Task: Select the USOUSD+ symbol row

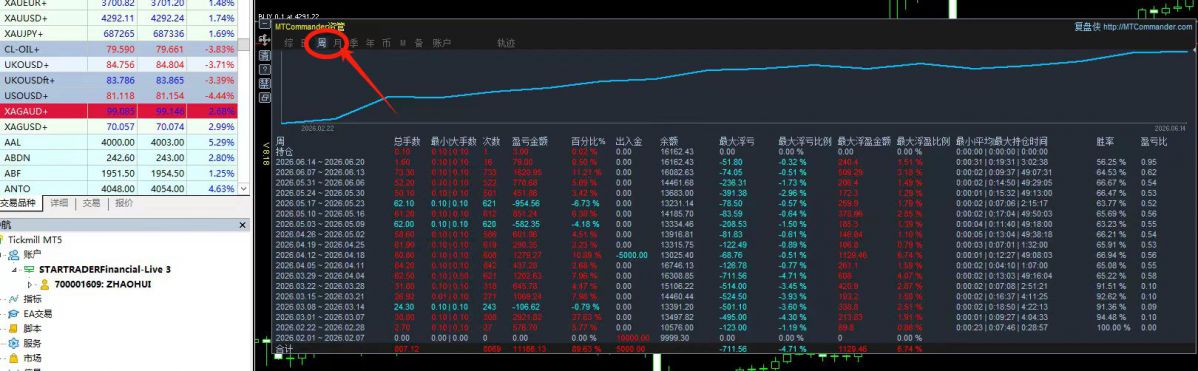Action: click(x=118, y=95)
